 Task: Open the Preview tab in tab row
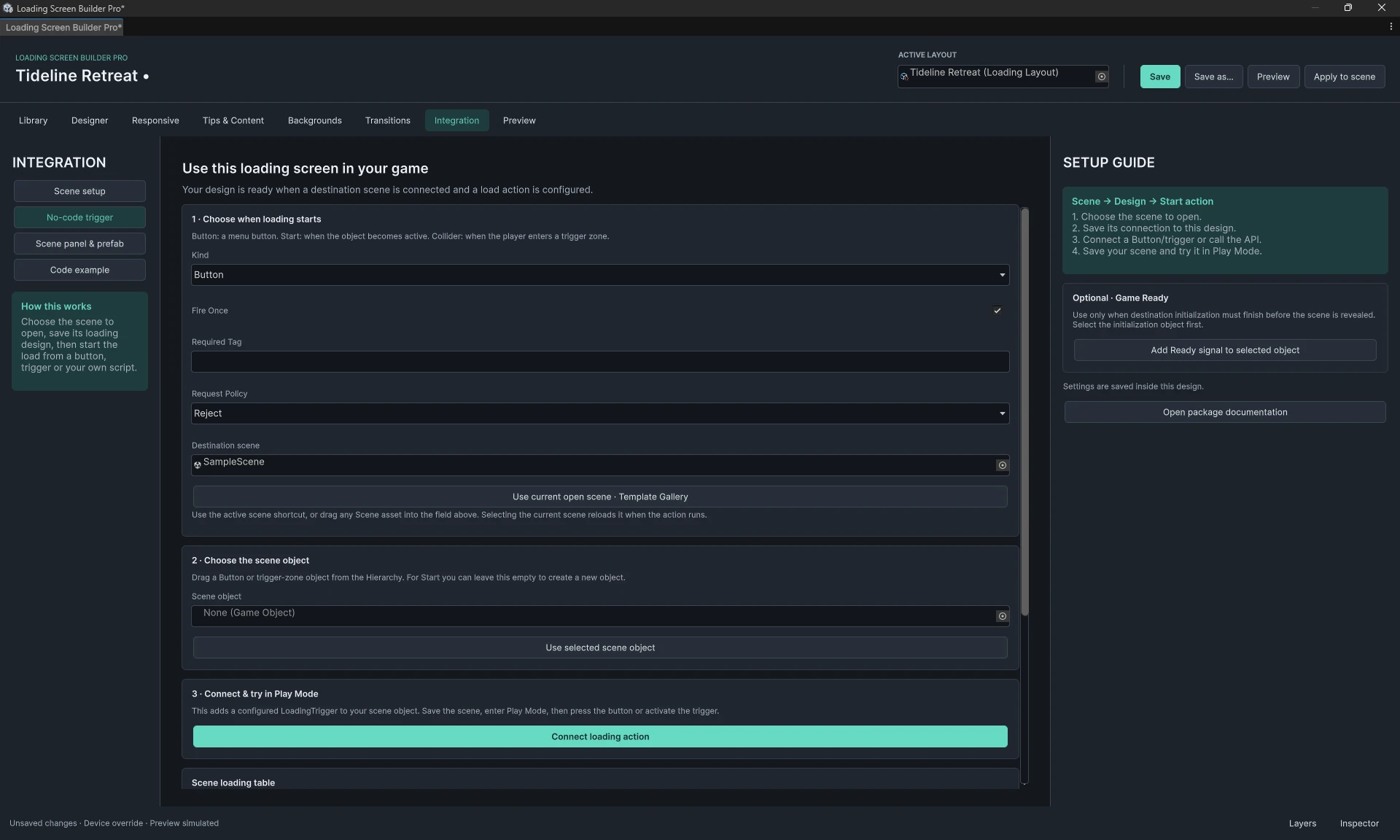coord(519,120)
